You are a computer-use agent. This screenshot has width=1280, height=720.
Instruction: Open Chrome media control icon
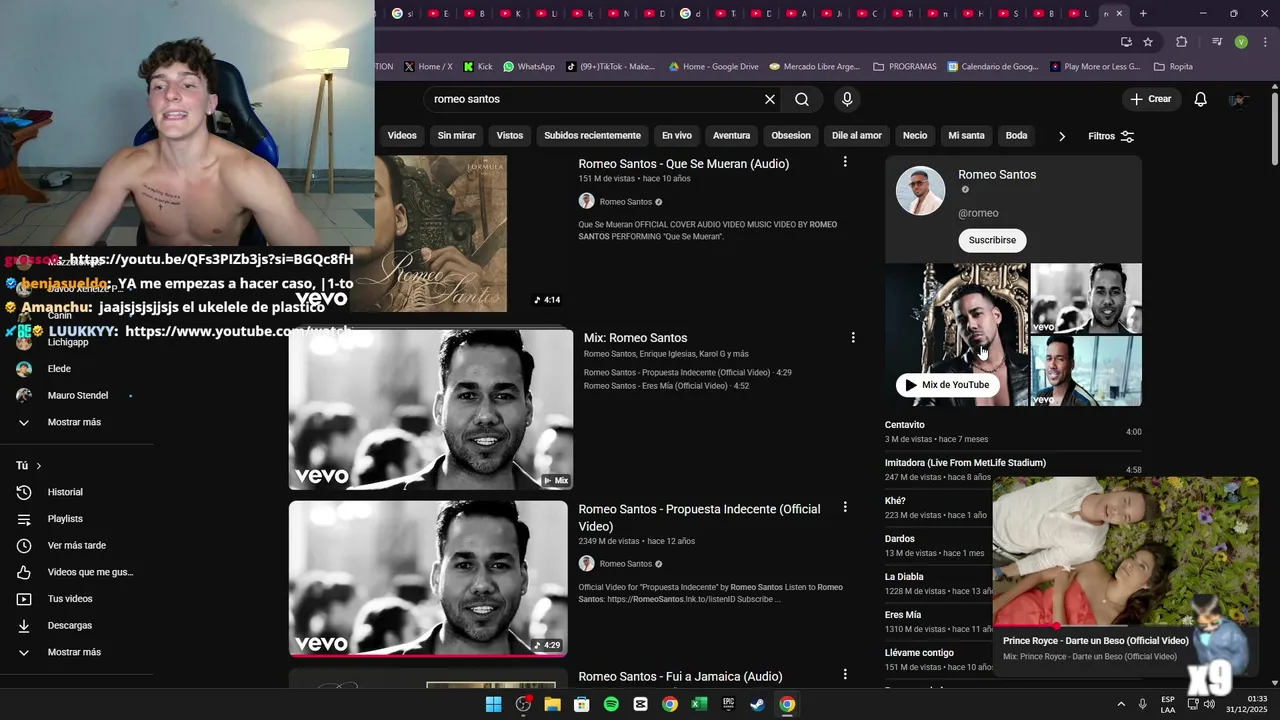click(x=1217, y=42)
